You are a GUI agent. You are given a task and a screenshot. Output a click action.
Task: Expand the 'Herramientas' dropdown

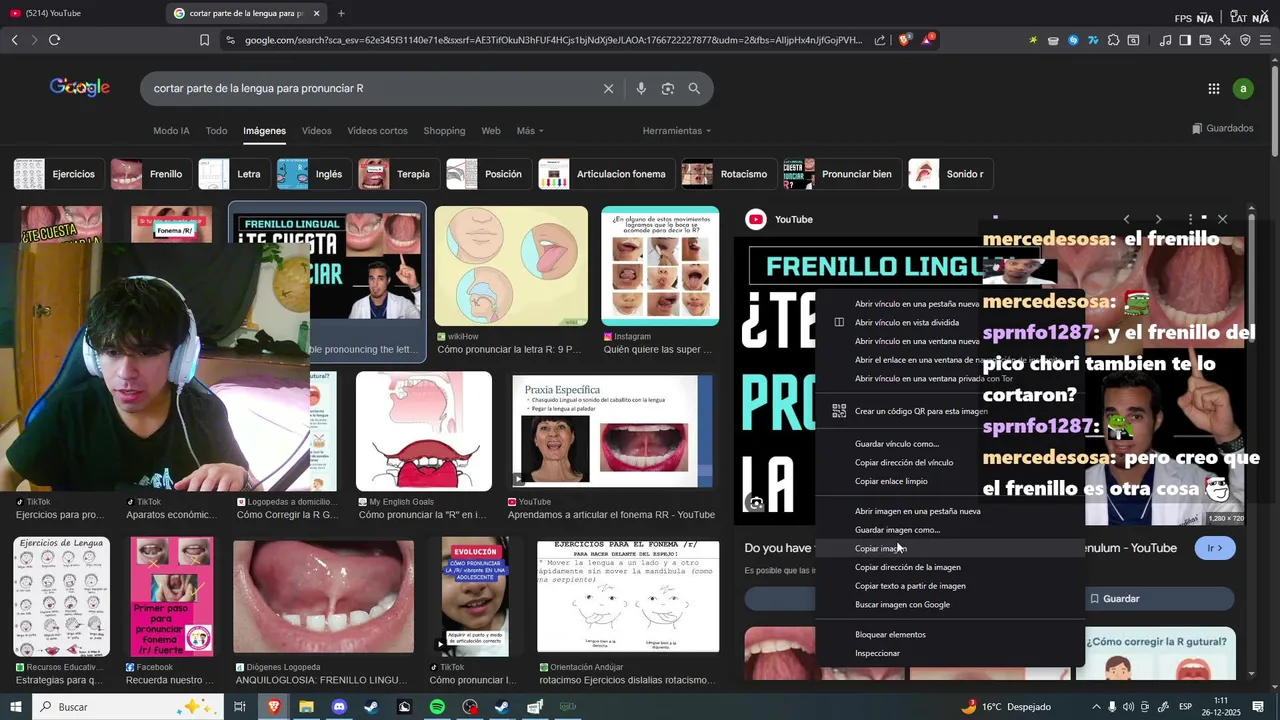click(x=677, y=131)
